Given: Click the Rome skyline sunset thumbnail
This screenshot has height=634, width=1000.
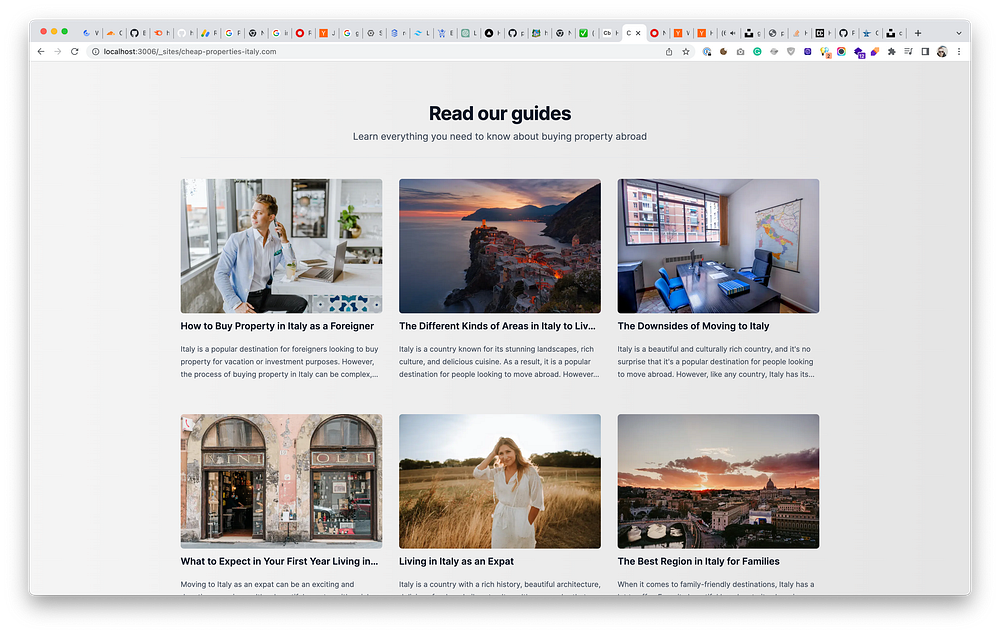Looking at the screenshot, I should (x=718, y=481).
